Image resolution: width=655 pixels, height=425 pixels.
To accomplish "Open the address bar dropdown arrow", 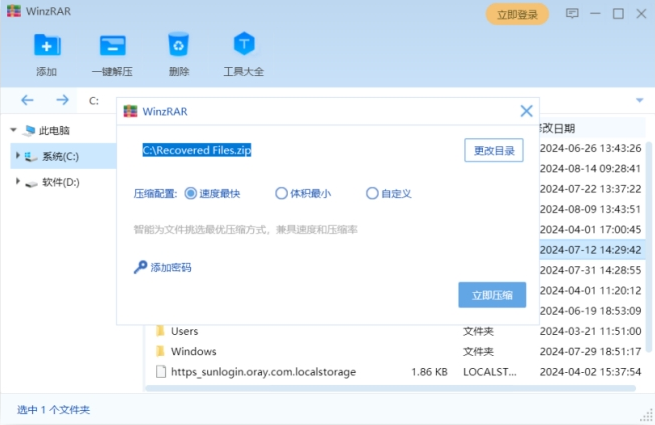I will [x=639, y=100].
